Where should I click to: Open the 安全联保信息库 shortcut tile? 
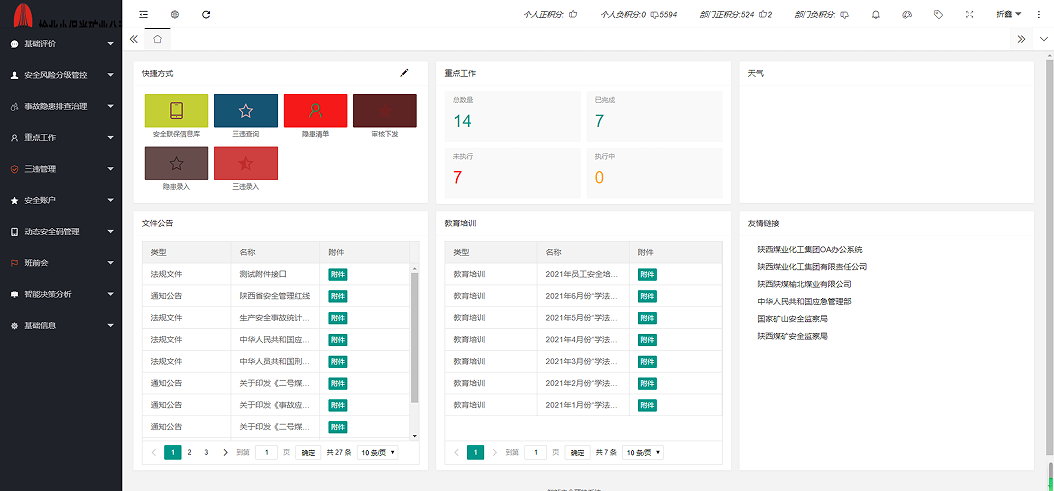click(176, 111)
